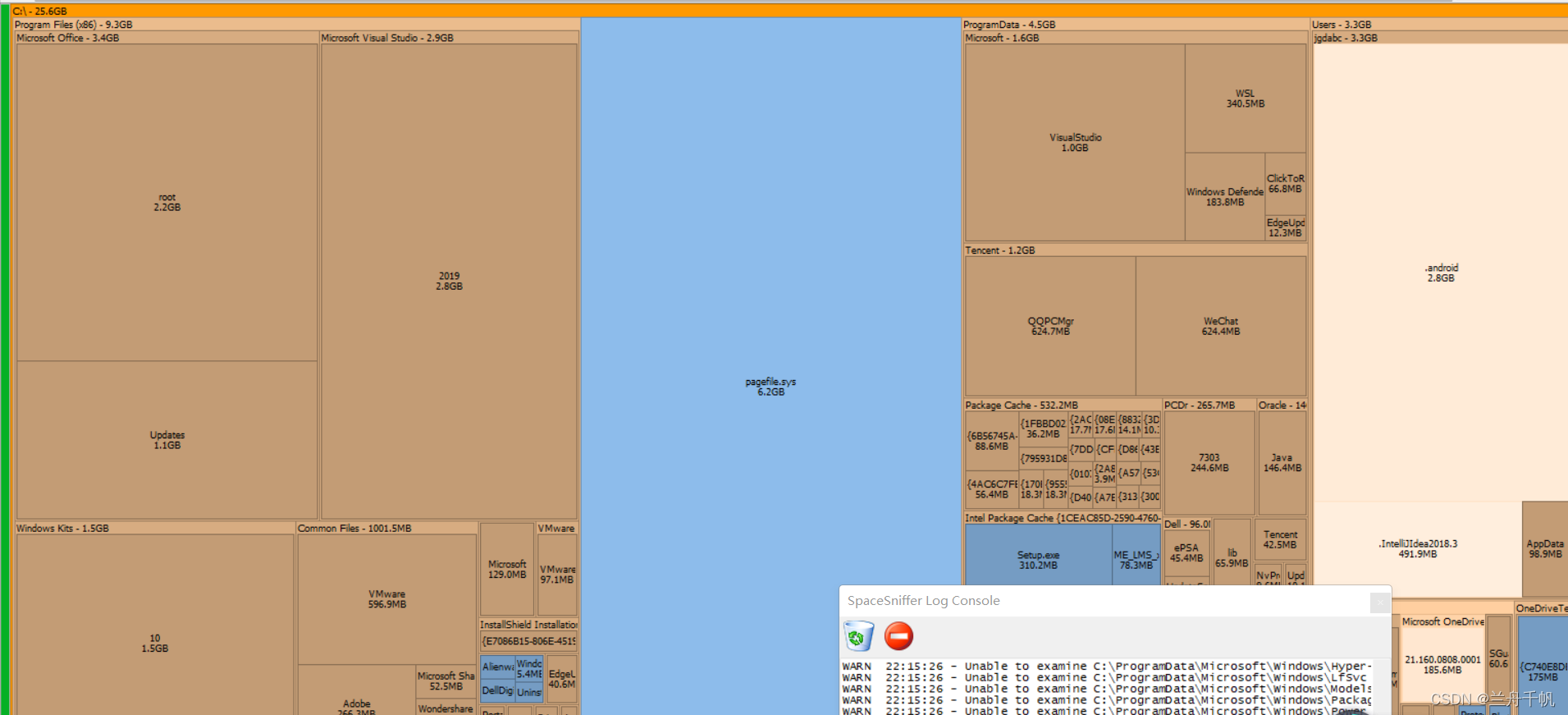The width and height of the screenshot is (1568, 715).
Task: Select the EdgeU 40.6MB block
Action: (562, 679)
